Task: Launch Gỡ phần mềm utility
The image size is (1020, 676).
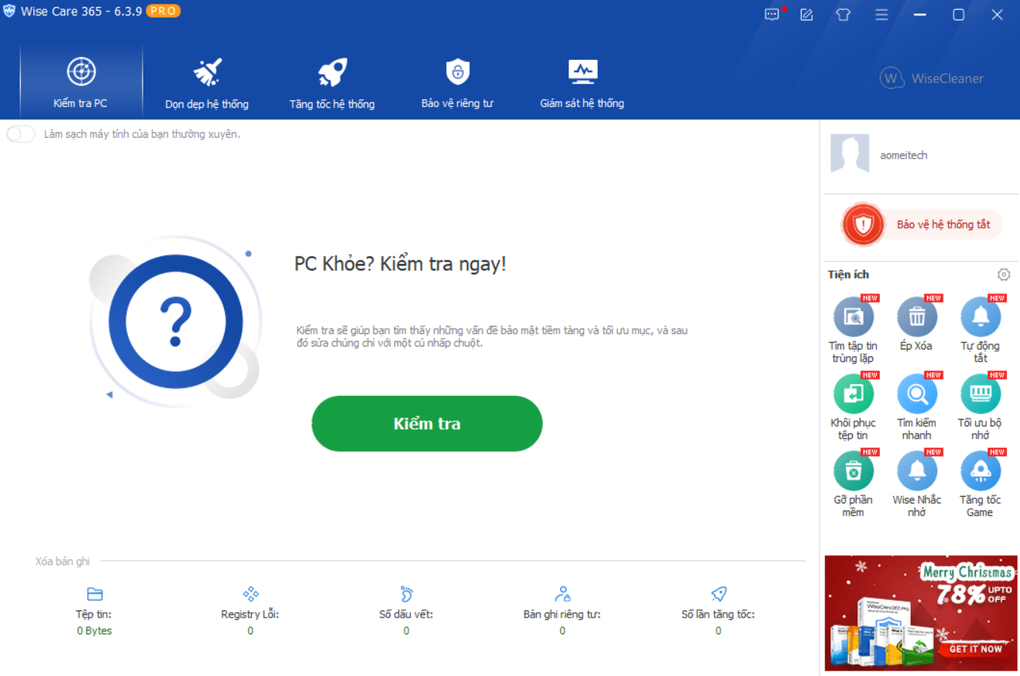Action: coord(853,483)
